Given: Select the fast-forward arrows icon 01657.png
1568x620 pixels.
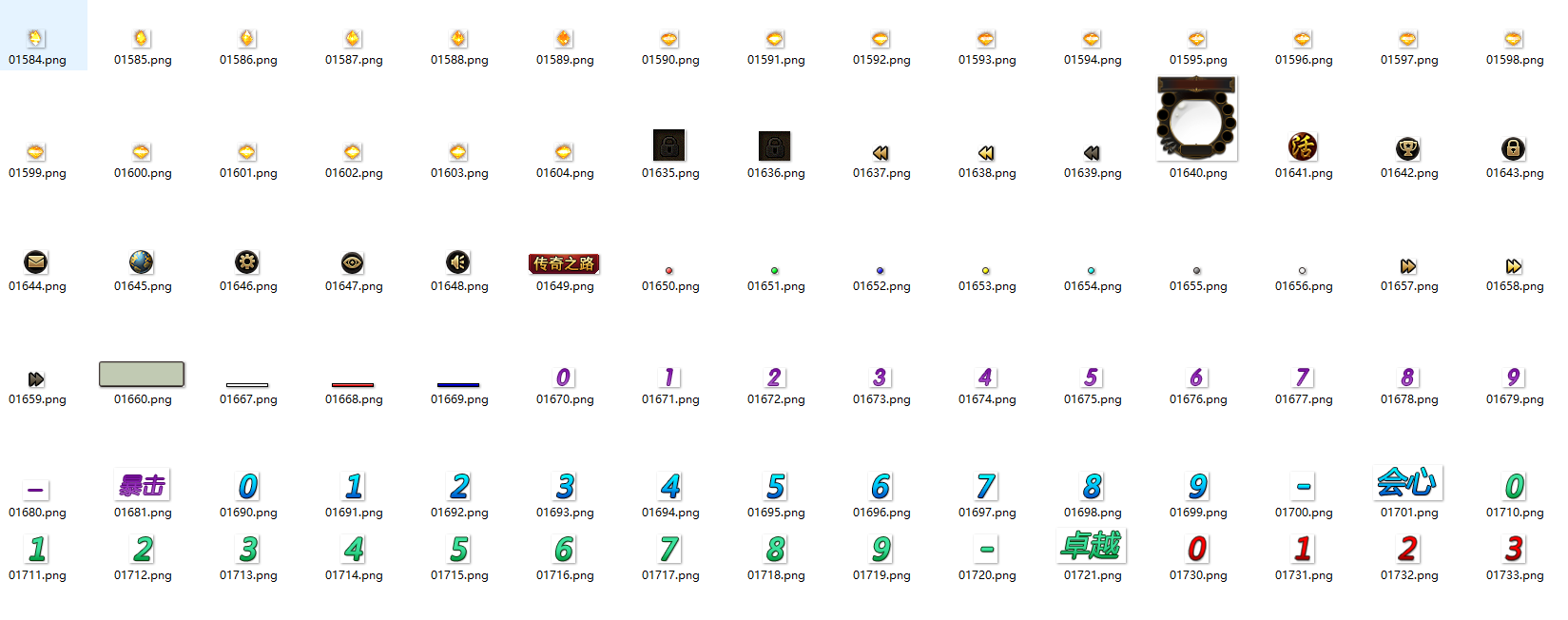Looking at the screenshot, I should [x=1408, y=266].
